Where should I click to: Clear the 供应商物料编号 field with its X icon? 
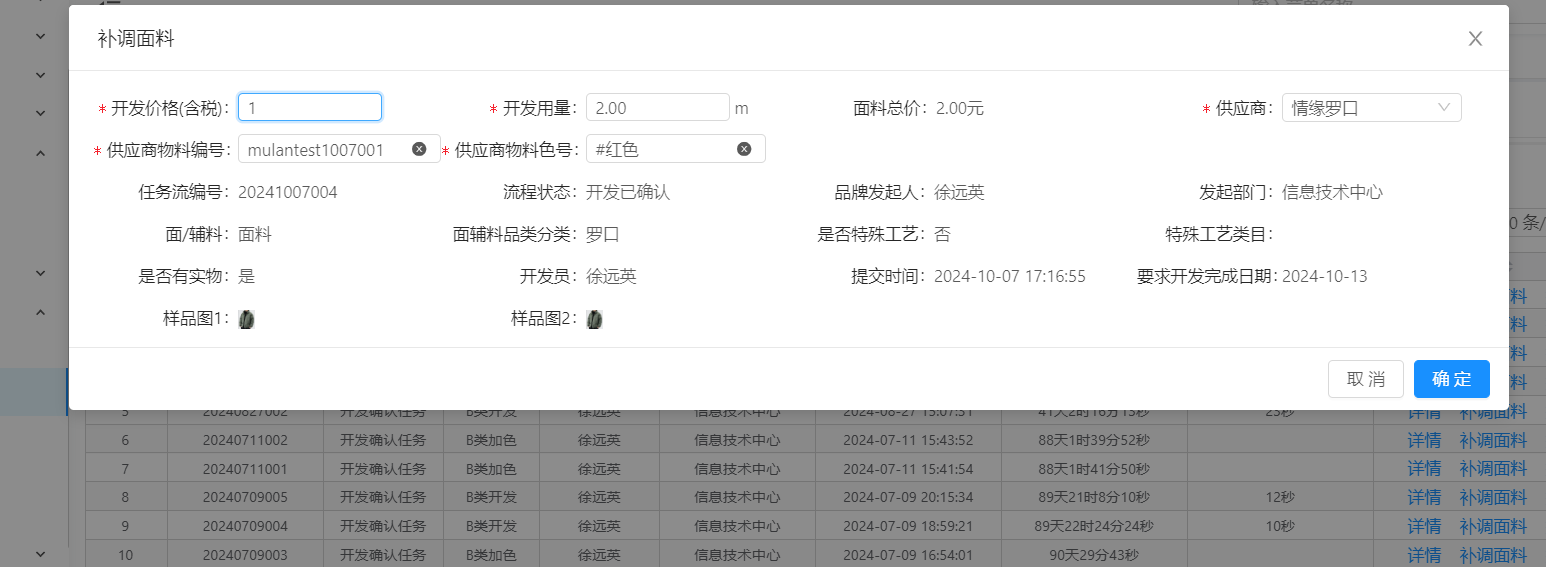[419, 149]
